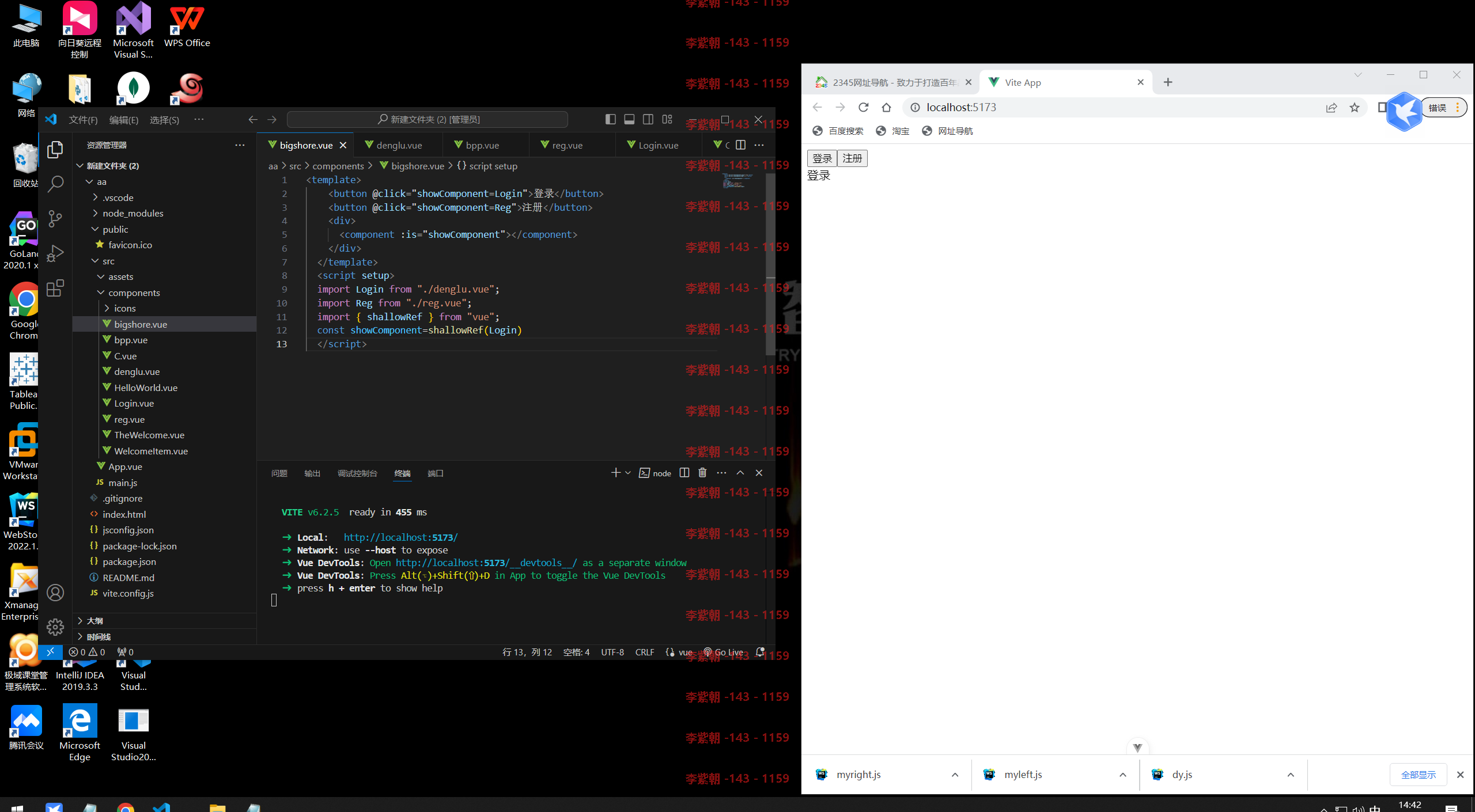
Task: Open Microsoft Edge desktop shortcut
Action: 80,733
